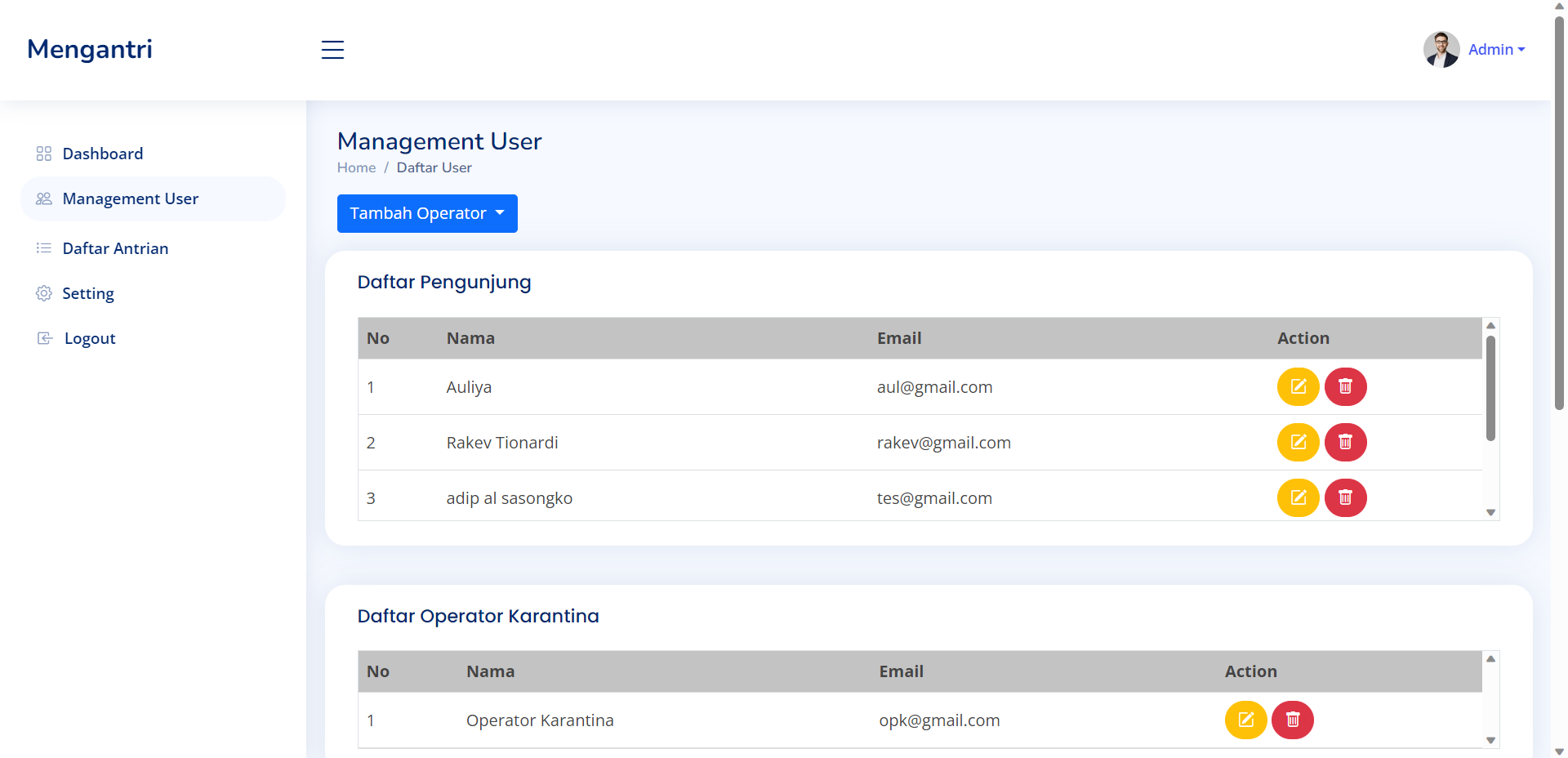Click the name Auliya in table
The image size is (1568, 758).
point(469,387)
